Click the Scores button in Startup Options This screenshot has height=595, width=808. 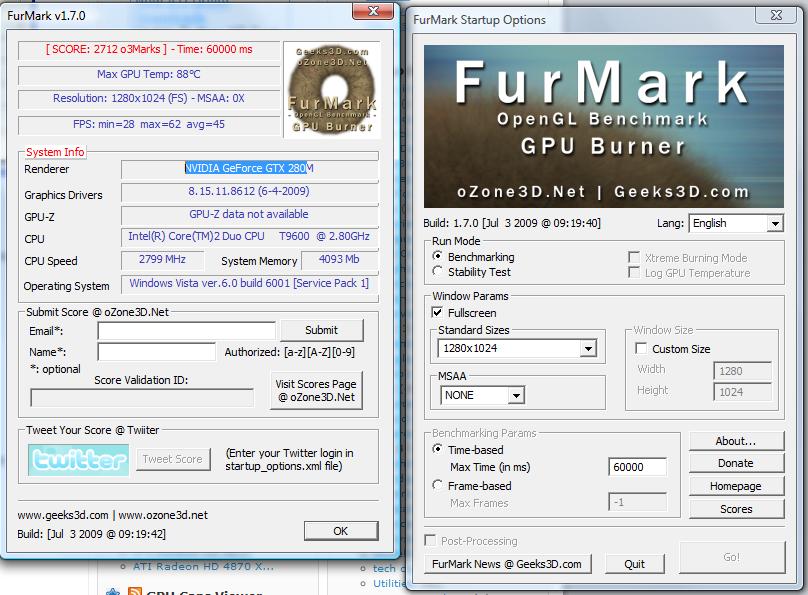[x=736, y=509]
